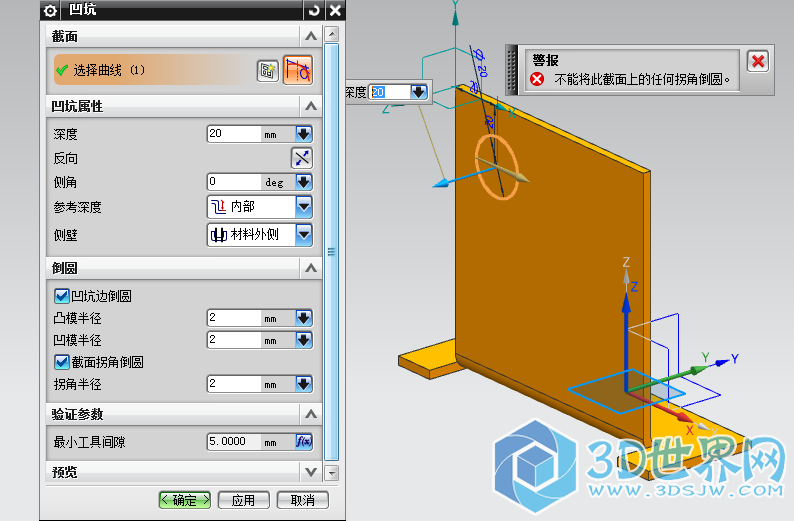Click the 应用 button

(x=244, y=500)
